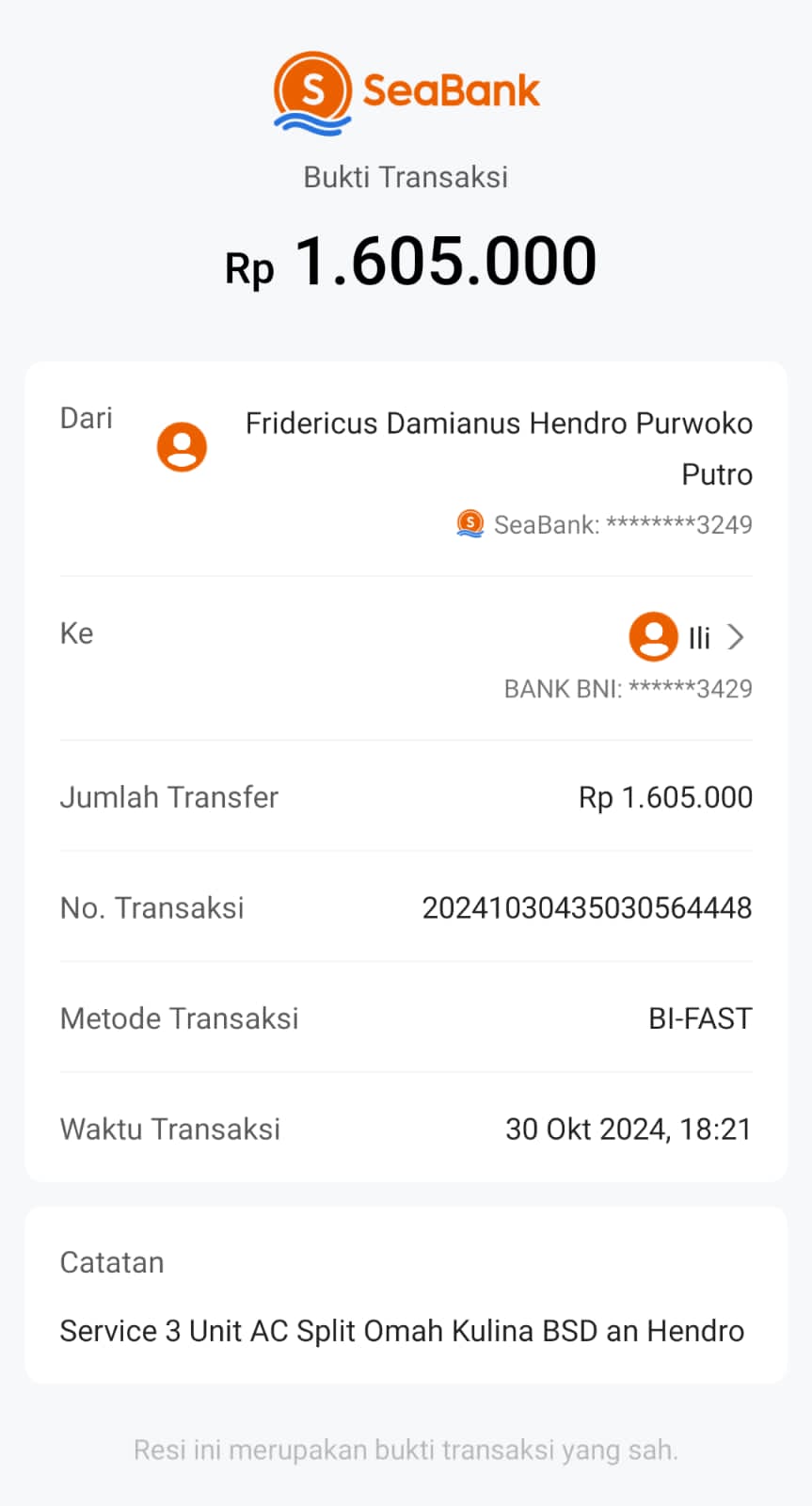Click the Jumlah Transfer value Rp 1.605.000

665,797
